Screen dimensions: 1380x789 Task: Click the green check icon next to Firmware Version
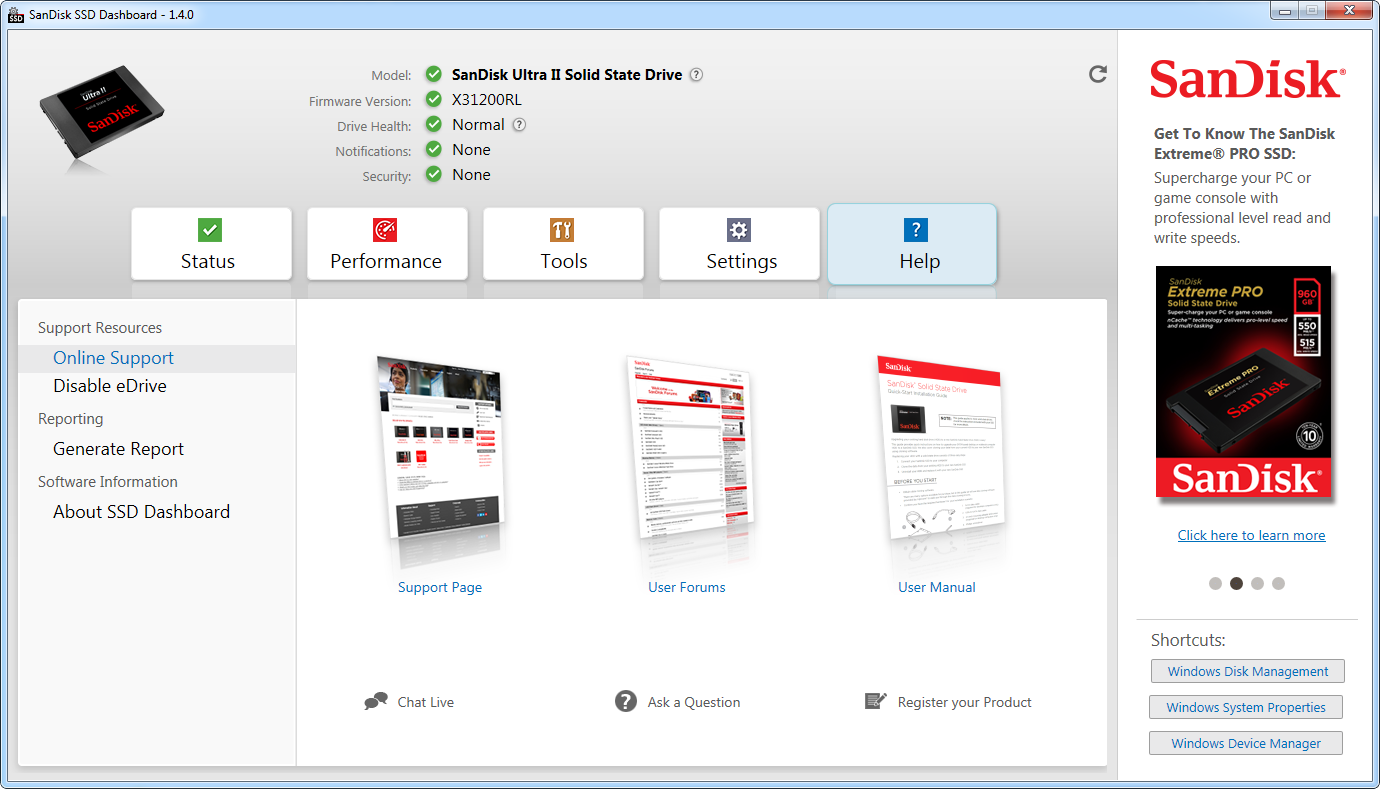click(433, 99)
